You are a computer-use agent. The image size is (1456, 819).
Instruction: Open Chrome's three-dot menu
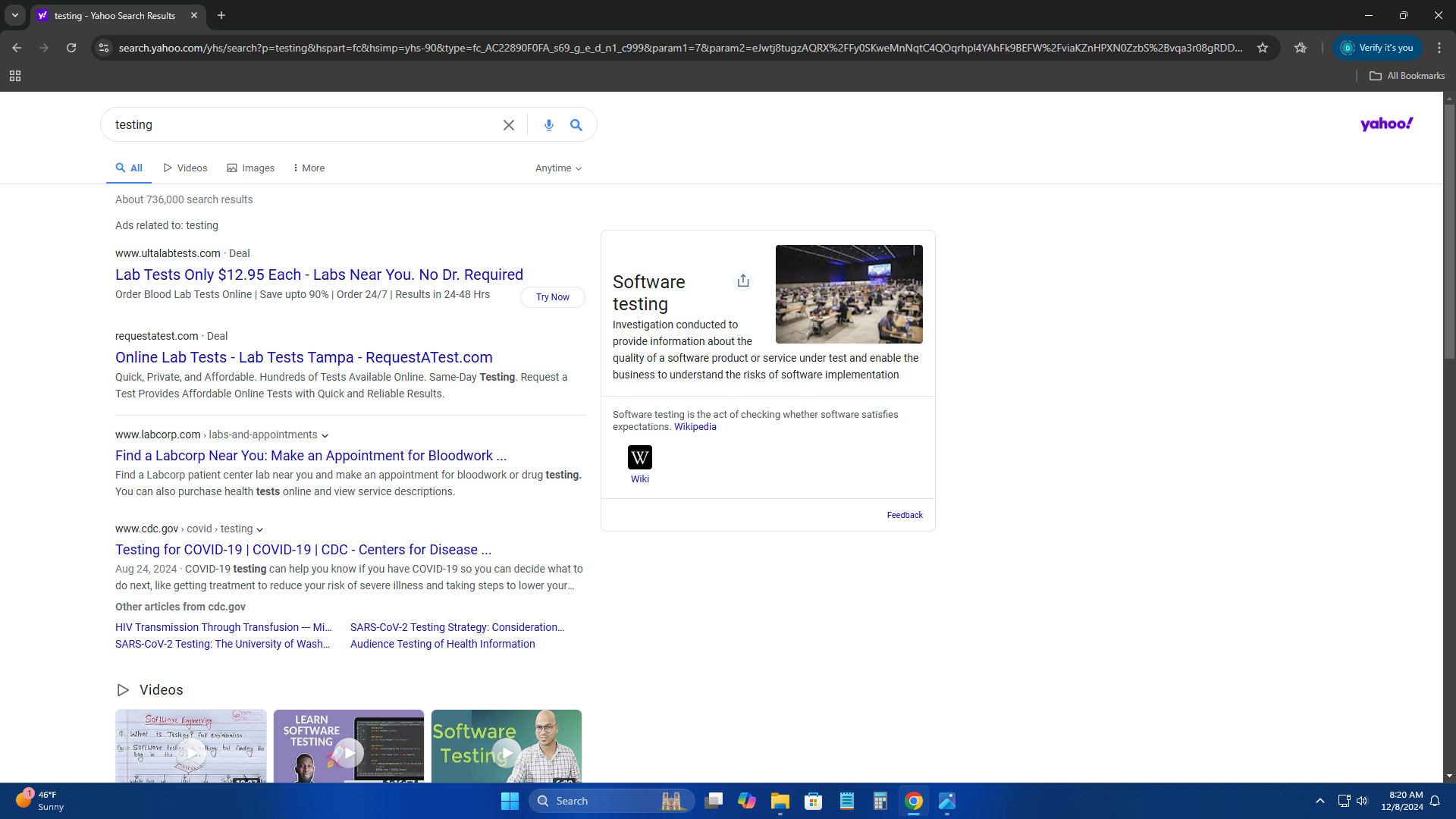[1439, 48]
